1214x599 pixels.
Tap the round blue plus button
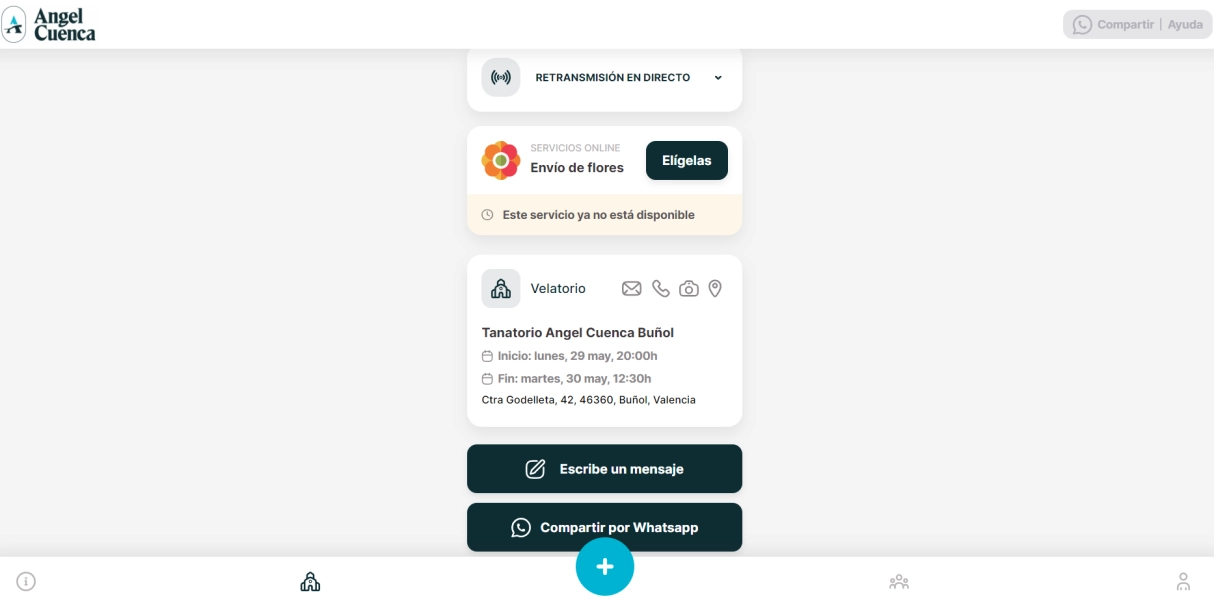[x=605, y=566]
